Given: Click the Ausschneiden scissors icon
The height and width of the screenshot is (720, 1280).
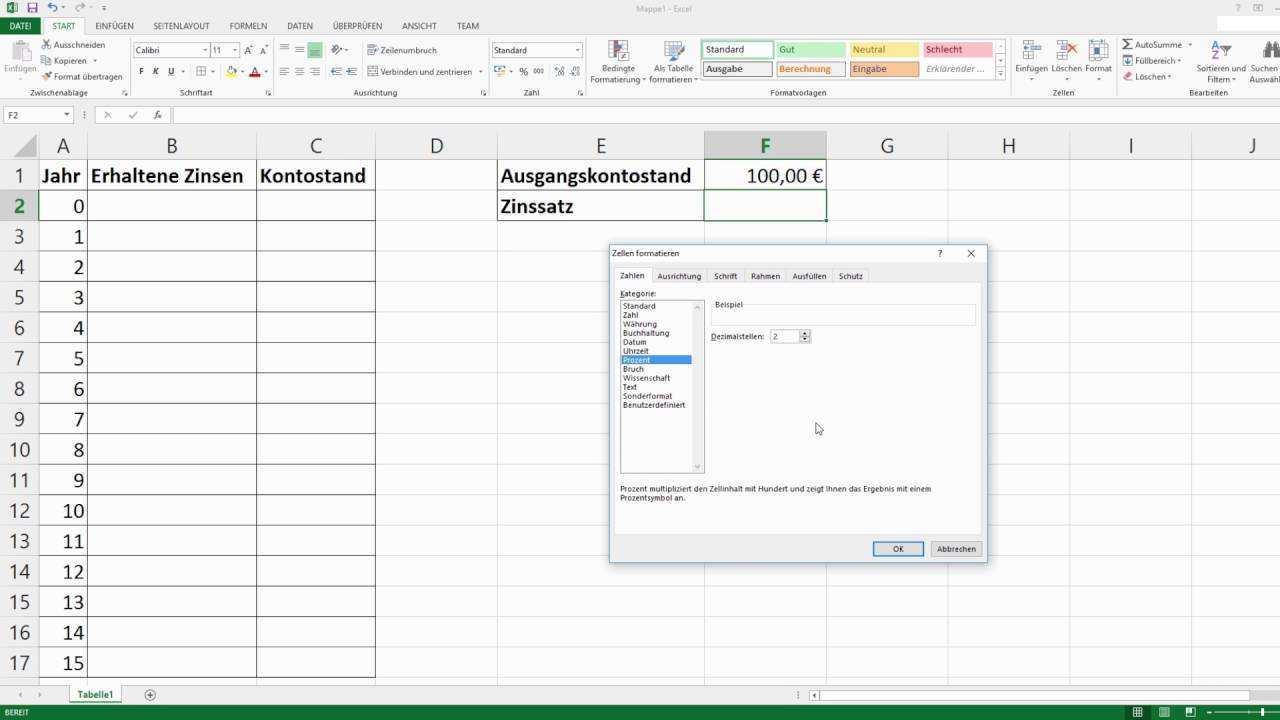Looking at the screenshot, I should pyautogui.click(x=46, y=45).
